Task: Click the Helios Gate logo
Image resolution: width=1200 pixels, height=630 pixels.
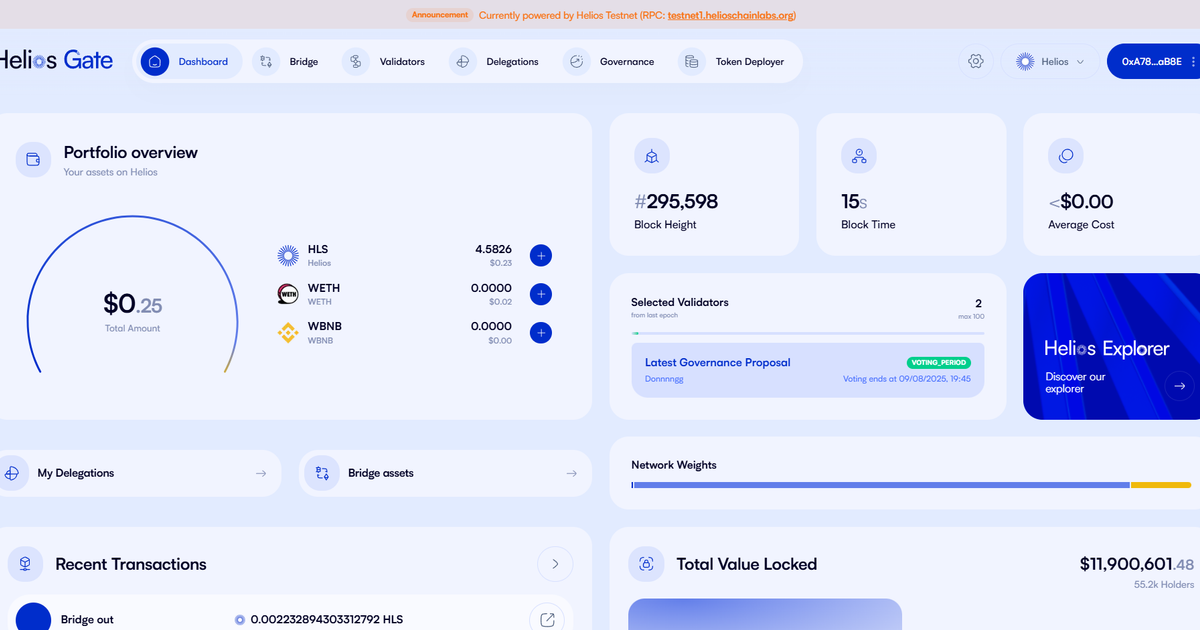Action: [x=56, y=60]
